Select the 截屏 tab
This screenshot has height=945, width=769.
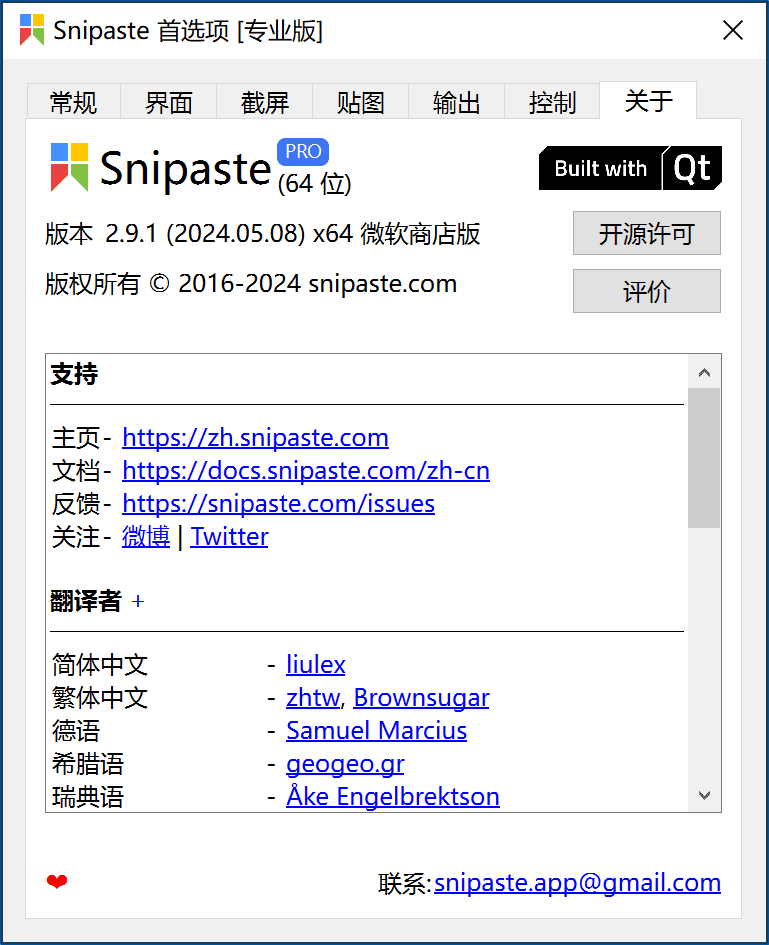pyautogui.click(x=265, y=102)
